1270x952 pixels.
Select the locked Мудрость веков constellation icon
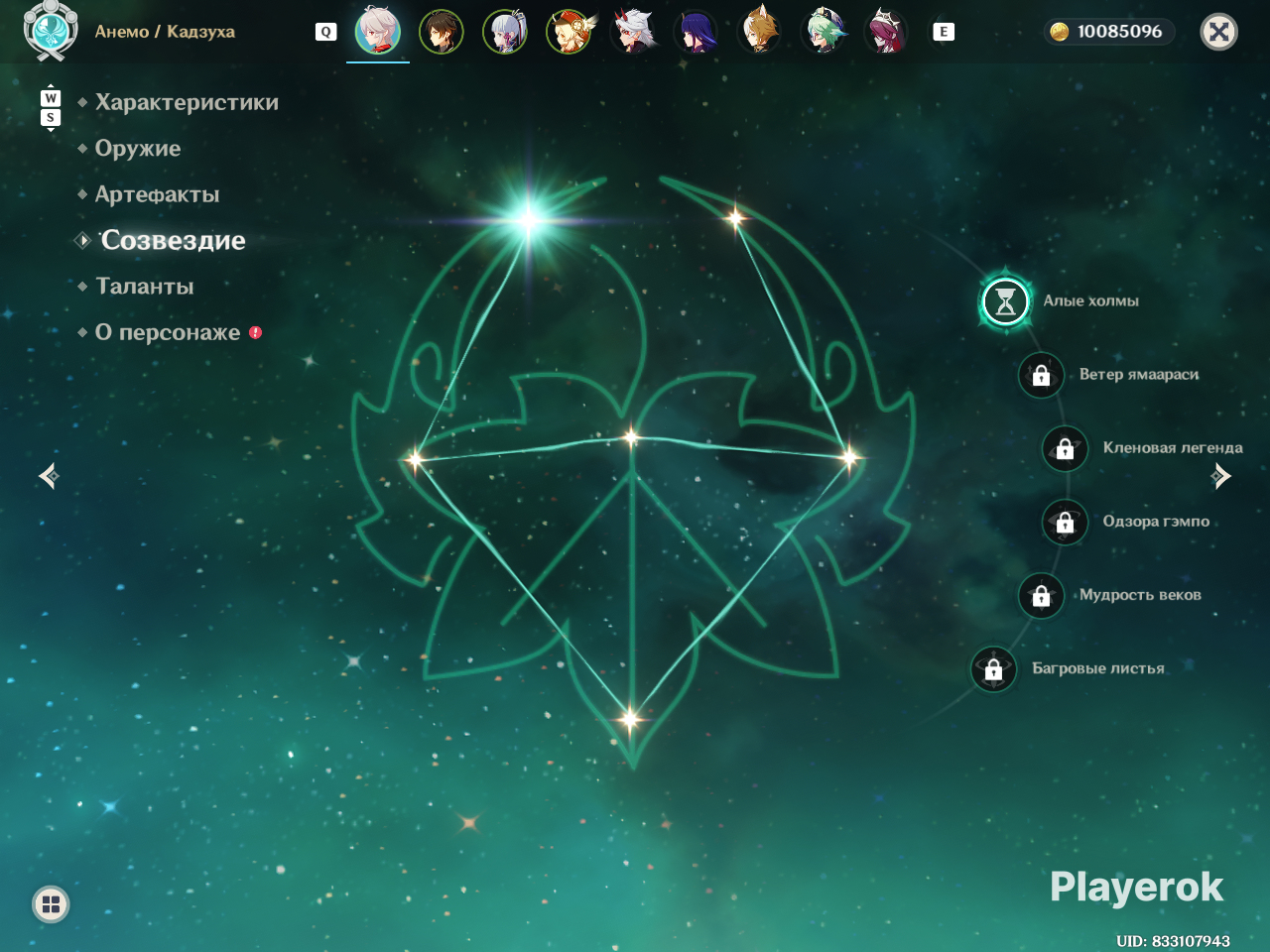pos(1041,595)
